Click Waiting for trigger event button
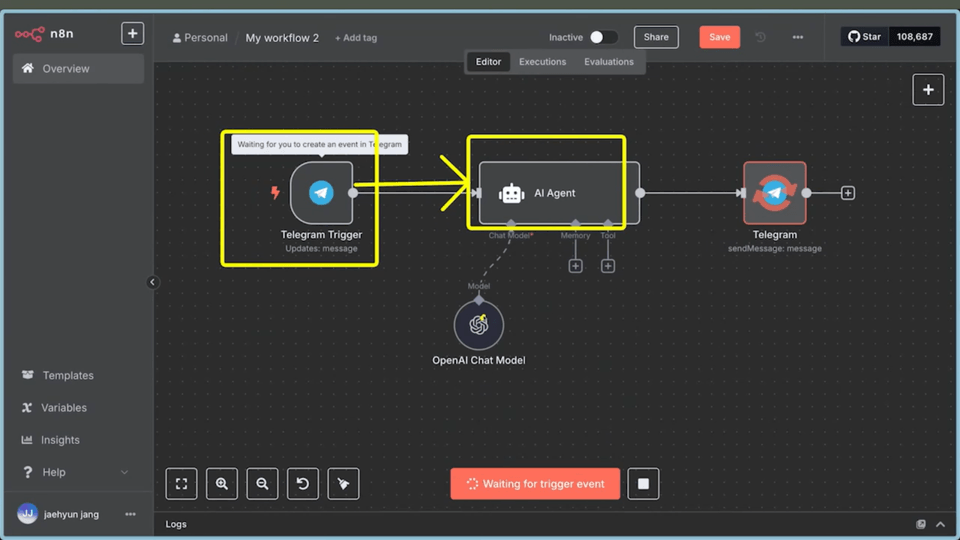 535,484
